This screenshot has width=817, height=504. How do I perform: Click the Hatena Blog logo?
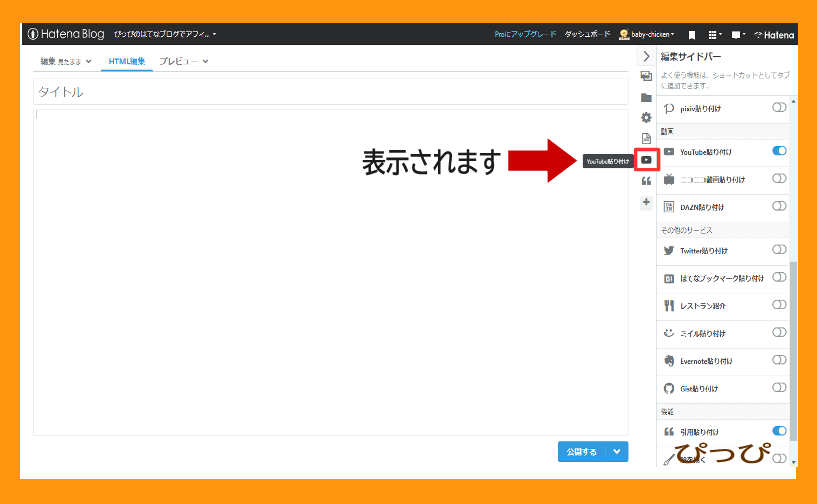[x=66, y=34]
